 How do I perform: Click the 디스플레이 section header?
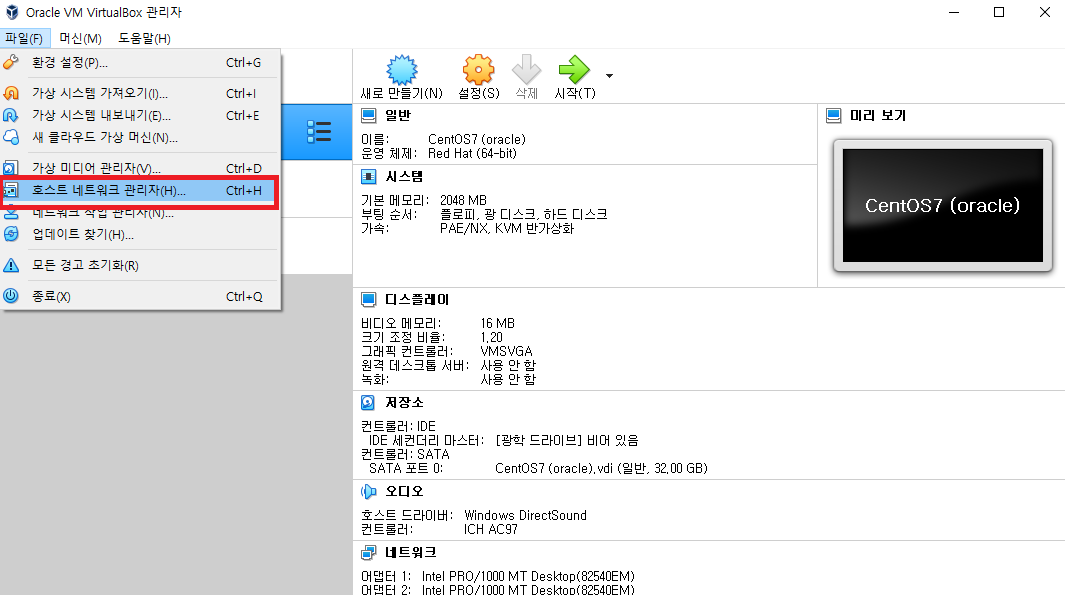(417, 300)
